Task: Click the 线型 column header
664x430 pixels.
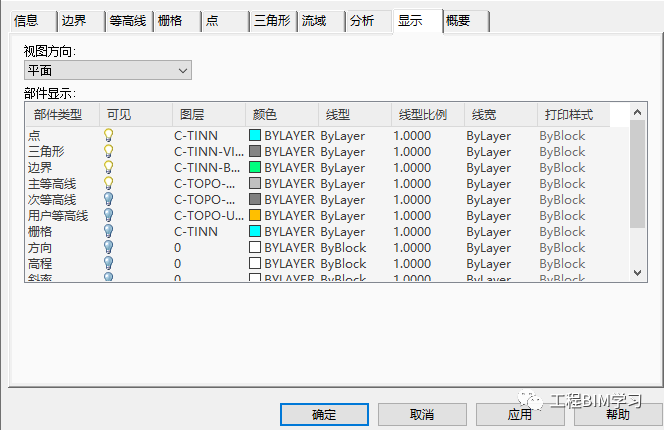Action: (x=354, y=114)
